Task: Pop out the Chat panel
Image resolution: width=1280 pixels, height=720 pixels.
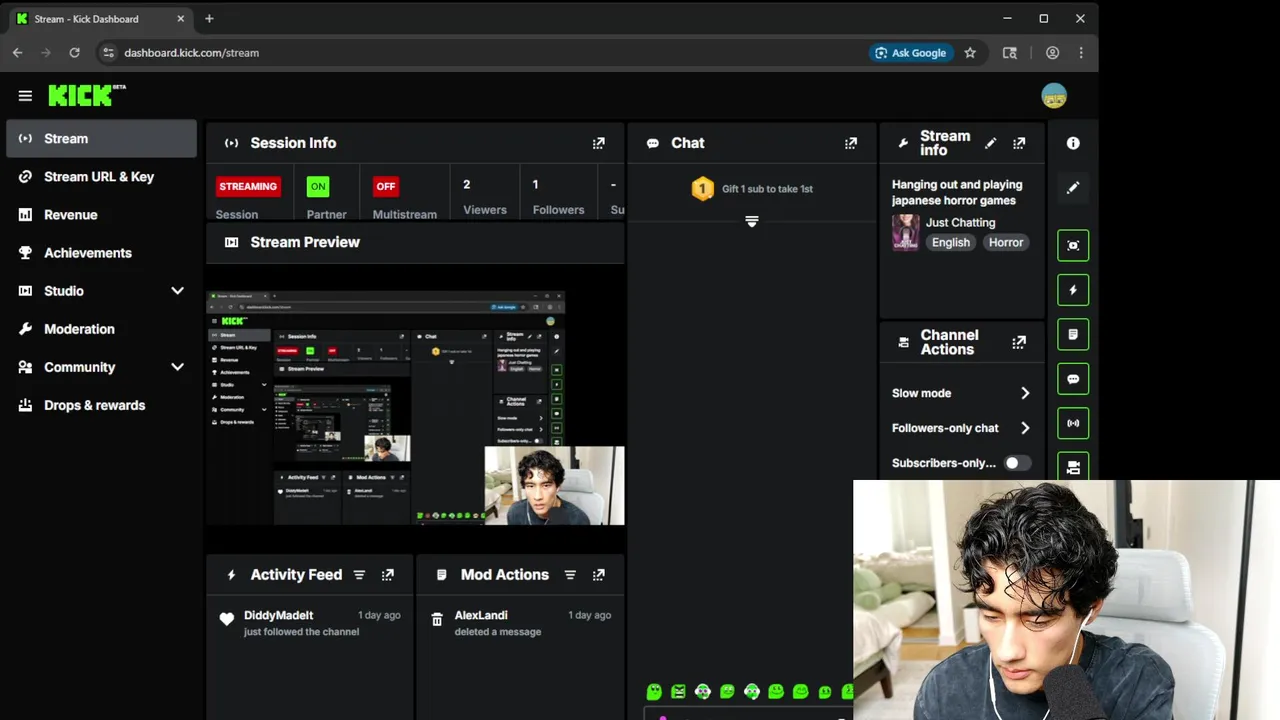Action: (x=851, y=143)
